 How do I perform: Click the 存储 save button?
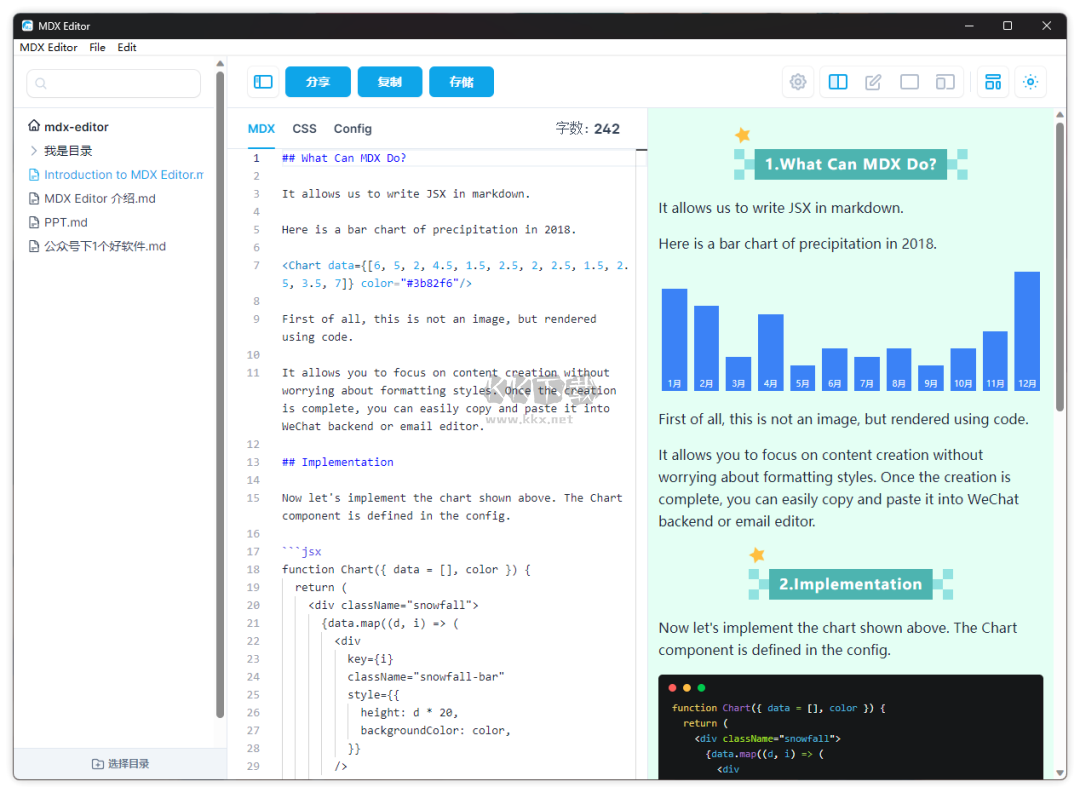click(x=461, y=82)
